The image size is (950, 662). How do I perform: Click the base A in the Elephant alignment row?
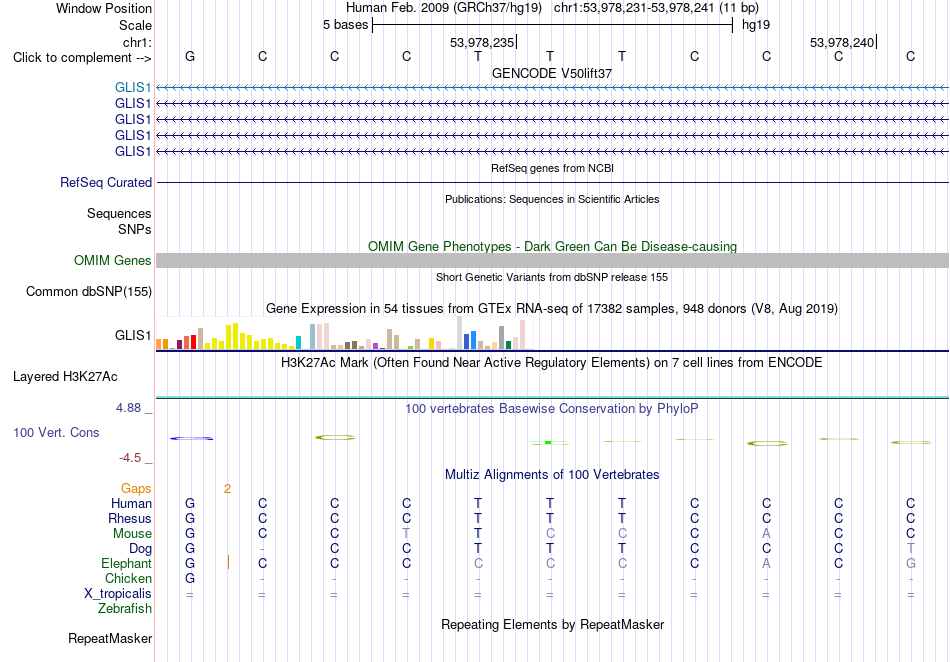[766, 563]
